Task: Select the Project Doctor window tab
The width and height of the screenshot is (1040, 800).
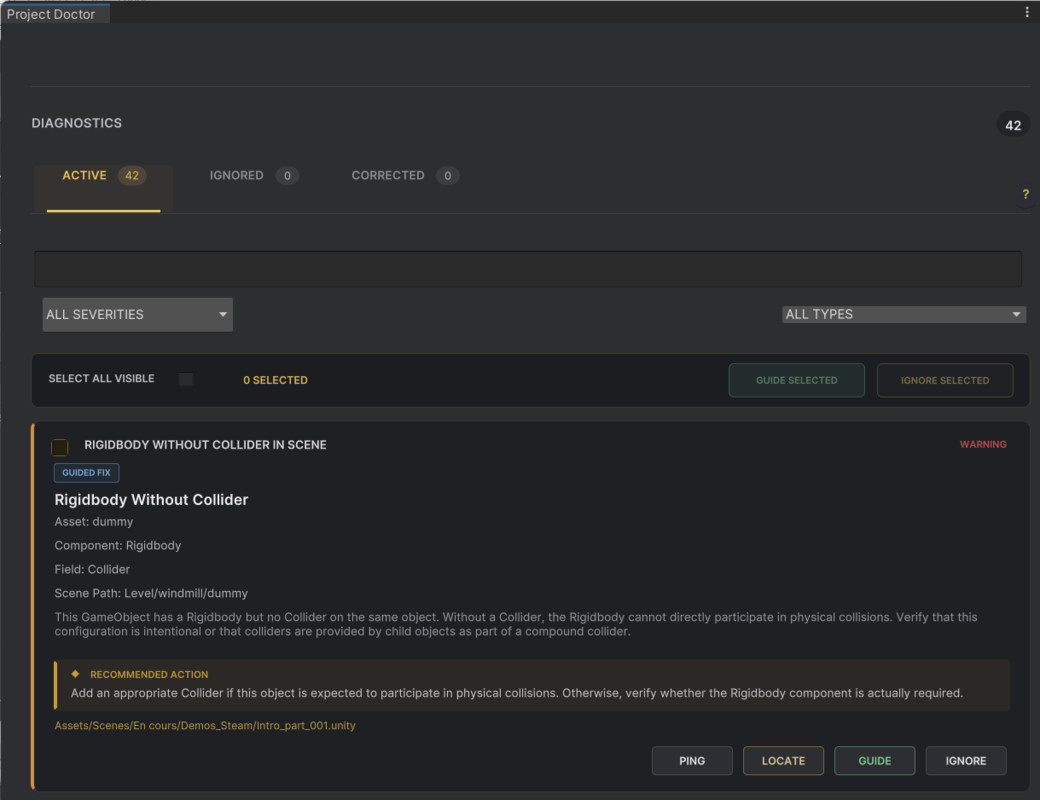Action: (55, 13)
